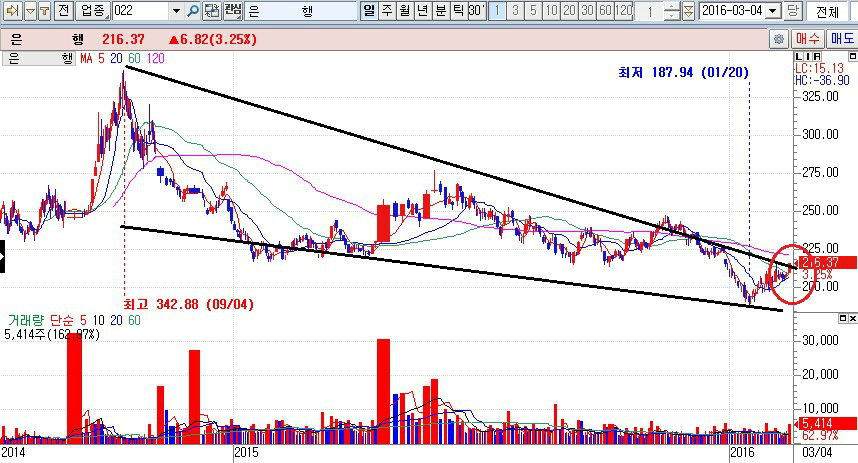Screen dimensions: 858x463
Task: Click the chart compare icon beside search
Action: click(212, 11)
